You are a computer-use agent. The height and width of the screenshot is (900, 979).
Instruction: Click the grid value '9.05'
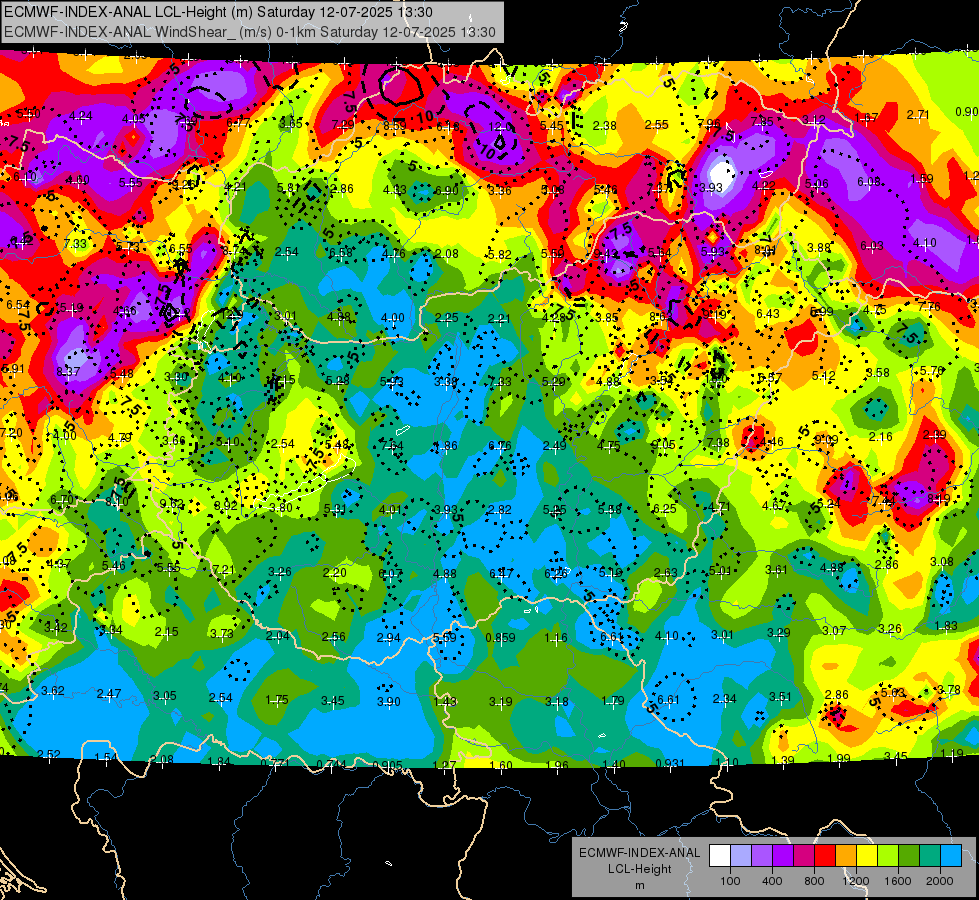[663, 444]
